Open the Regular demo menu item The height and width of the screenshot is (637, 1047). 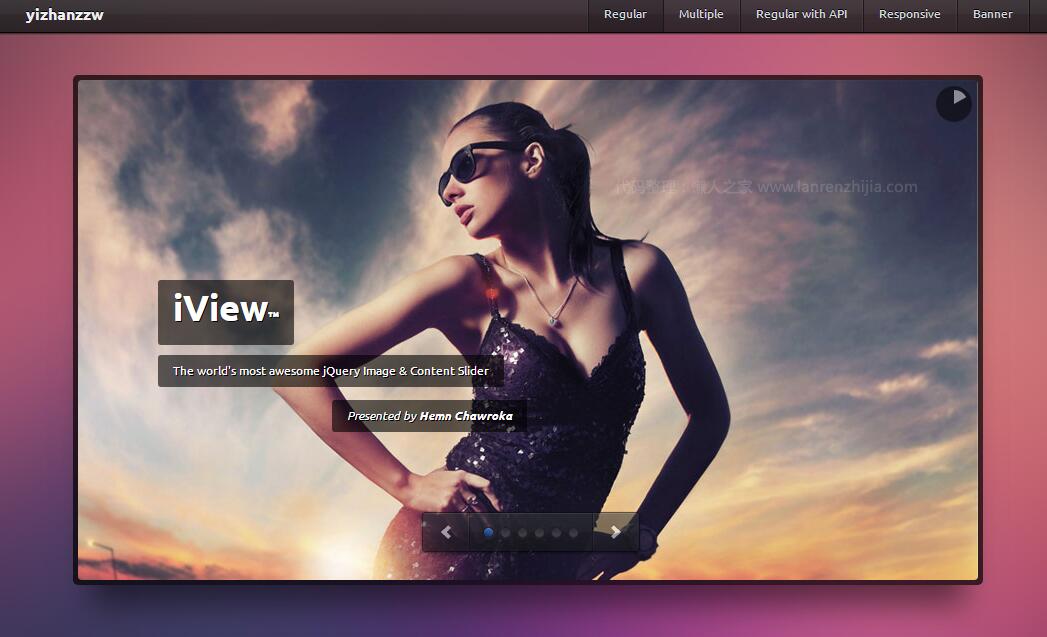pyautogui.click(x=625, y=15)
